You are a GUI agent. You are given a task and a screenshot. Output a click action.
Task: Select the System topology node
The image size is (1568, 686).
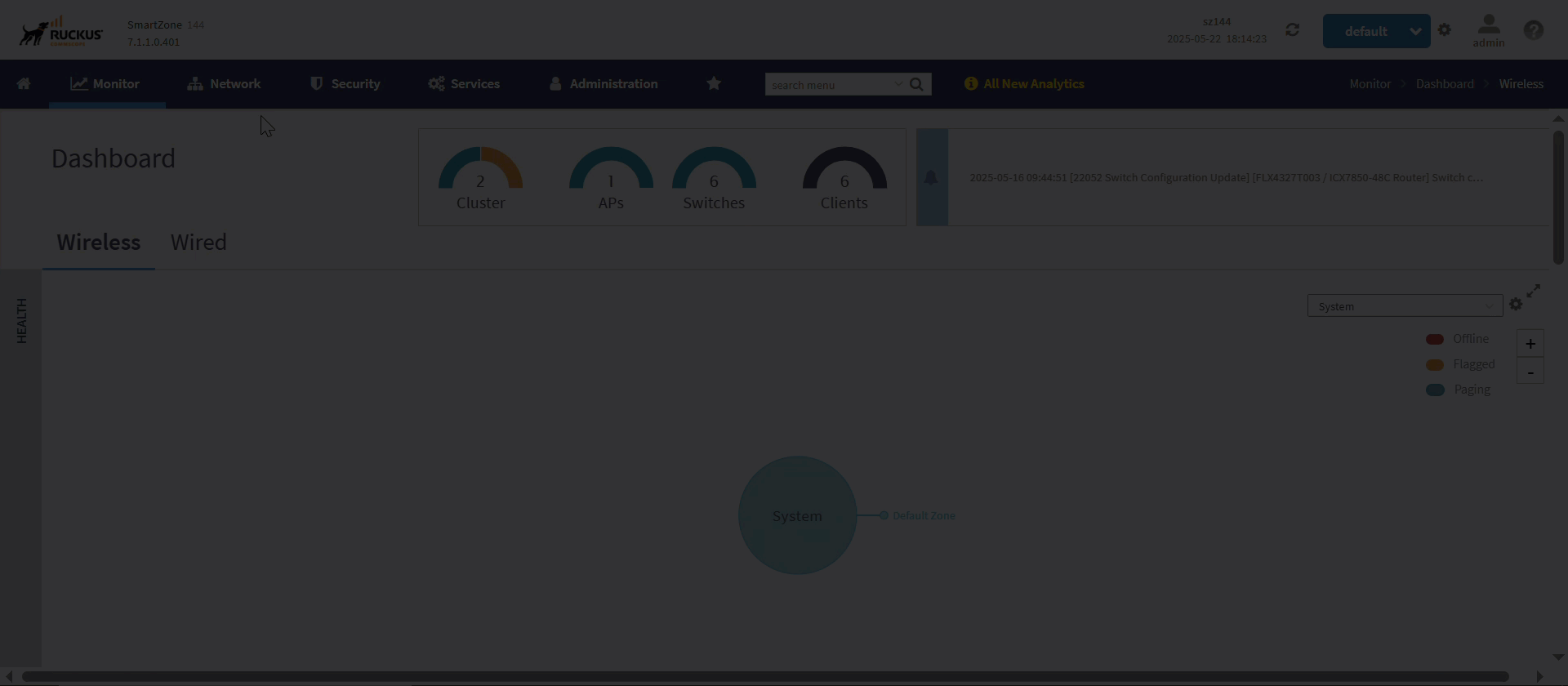click(x=797, y=515)
